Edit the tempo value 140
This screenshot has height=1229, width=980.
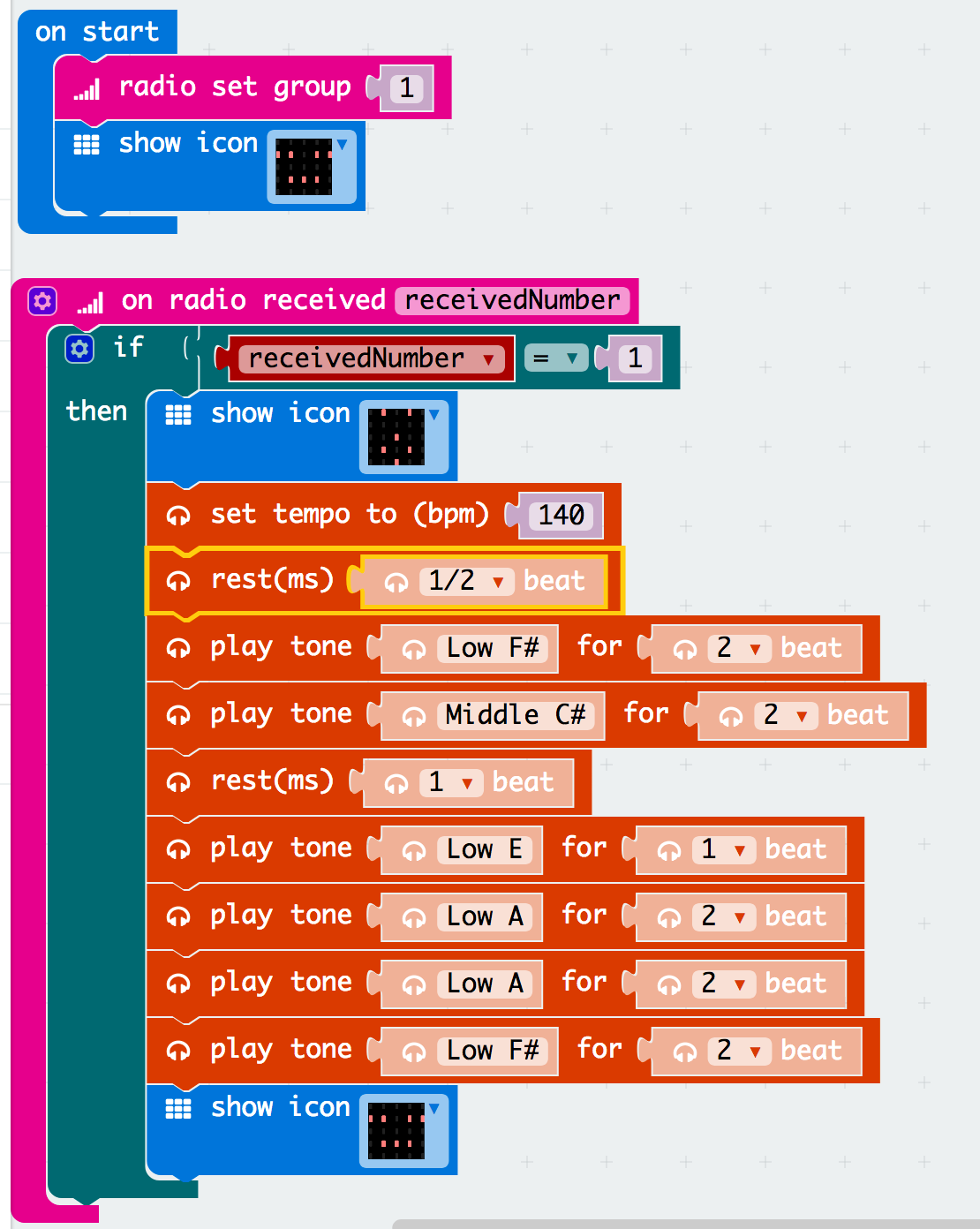pos(562,515)
